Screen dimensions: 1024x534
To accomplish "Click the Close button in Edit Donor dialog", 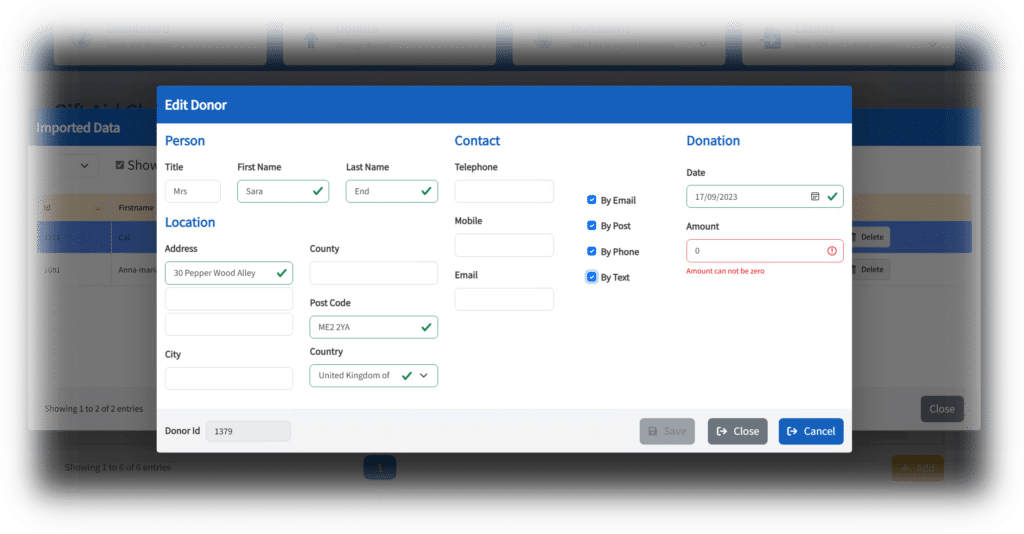I will pyautogui.click(x=737, y=431).
